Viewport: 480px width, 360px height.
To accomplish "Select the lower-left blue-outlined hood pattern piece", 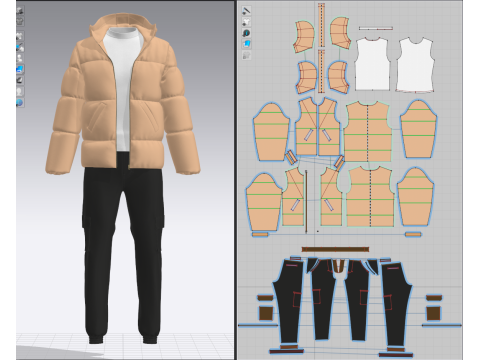I will [x=306, y=77].
